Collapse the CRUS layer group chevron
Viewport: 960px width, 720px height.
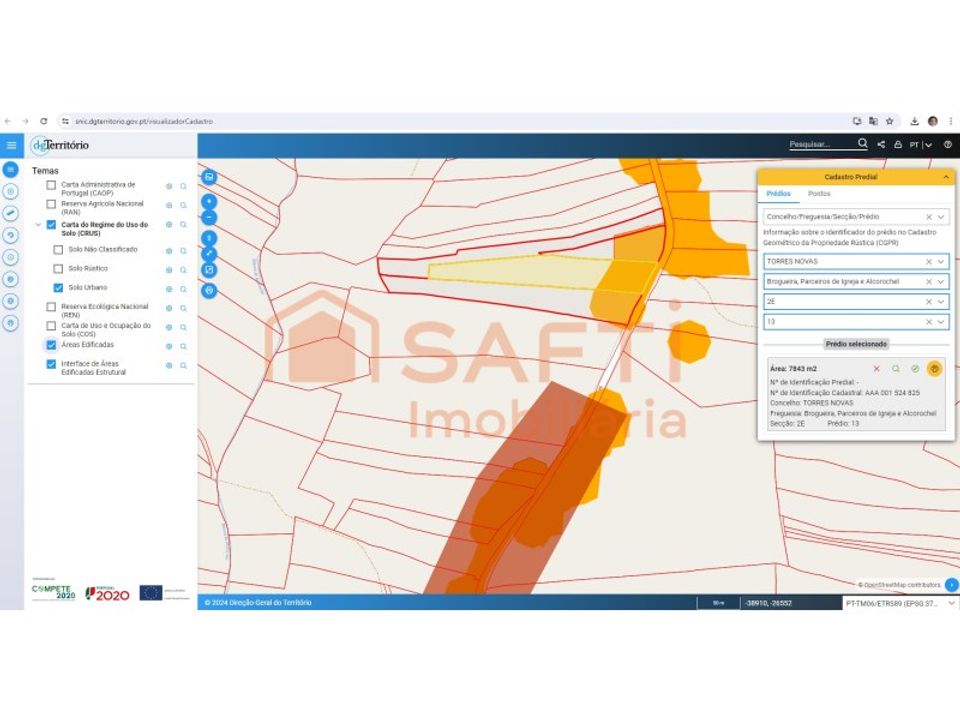click(x=38, y=225)
